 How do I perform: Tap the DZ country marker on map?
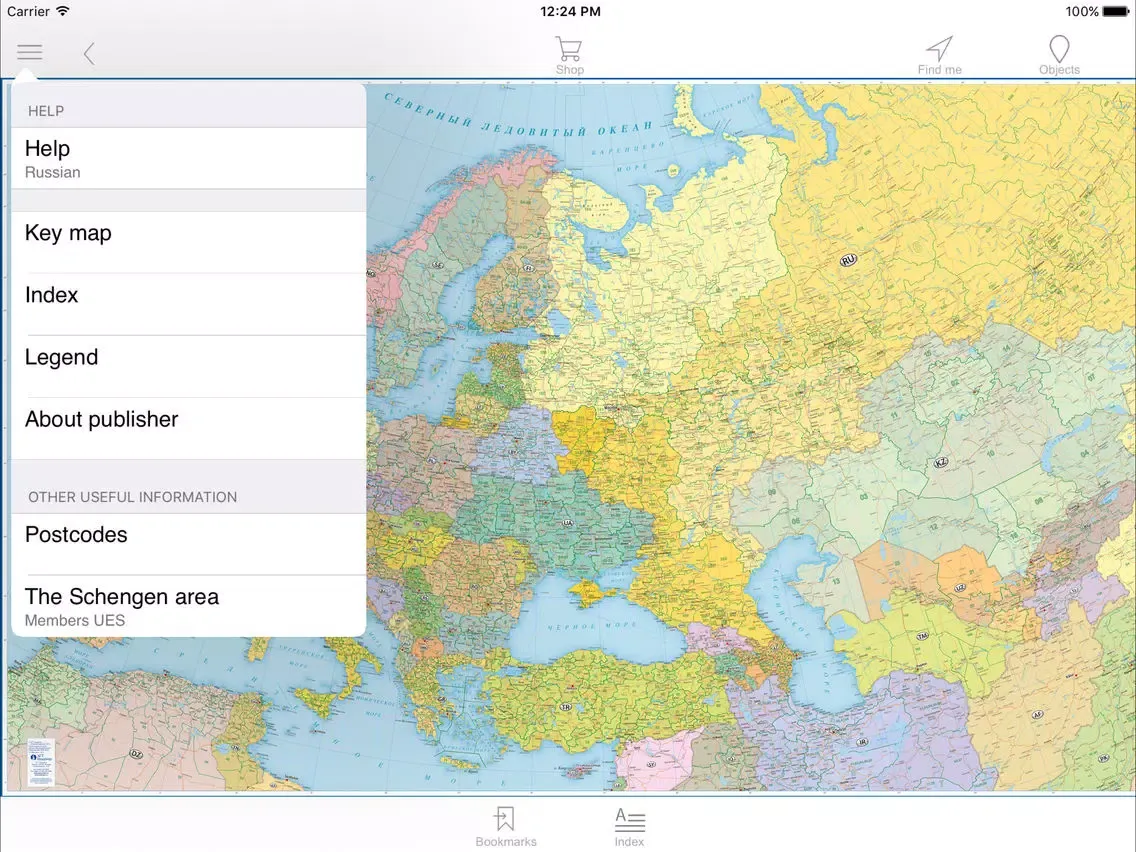click(135, 754)
